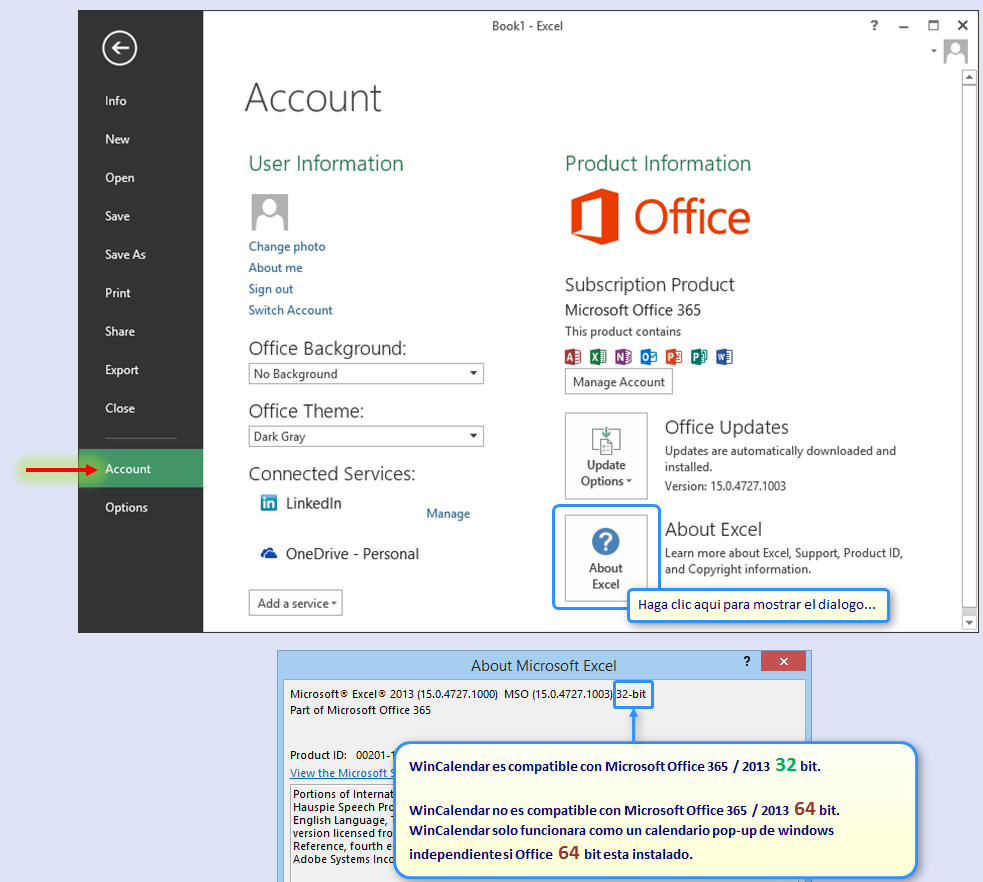Expand the Add a service dropdown
This screenshot has height=882, width=983.
coord(295,602)
